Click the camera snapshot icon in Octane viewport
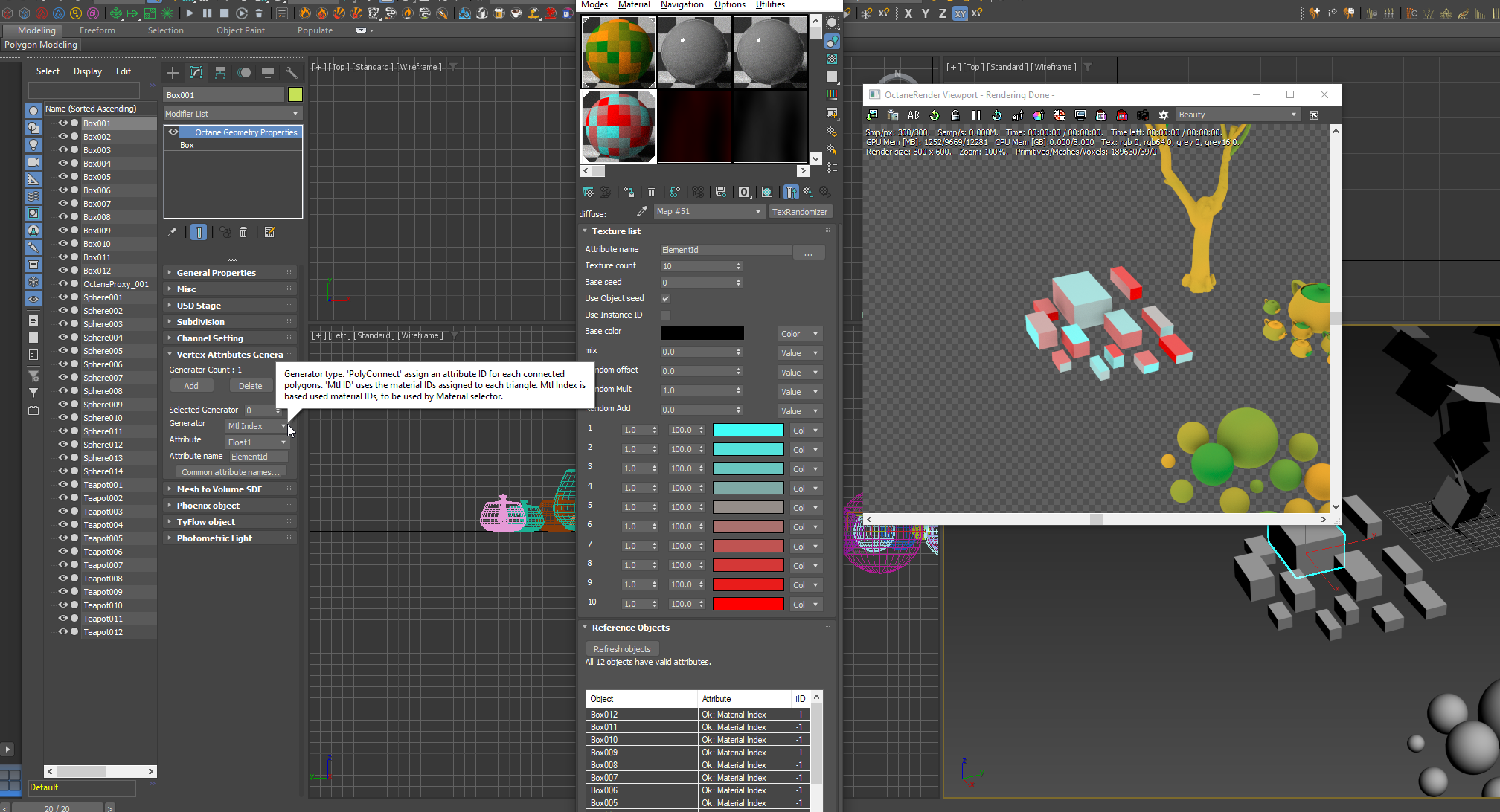The height and width of the screenshot is (812, 1500). click(1143, 115)
